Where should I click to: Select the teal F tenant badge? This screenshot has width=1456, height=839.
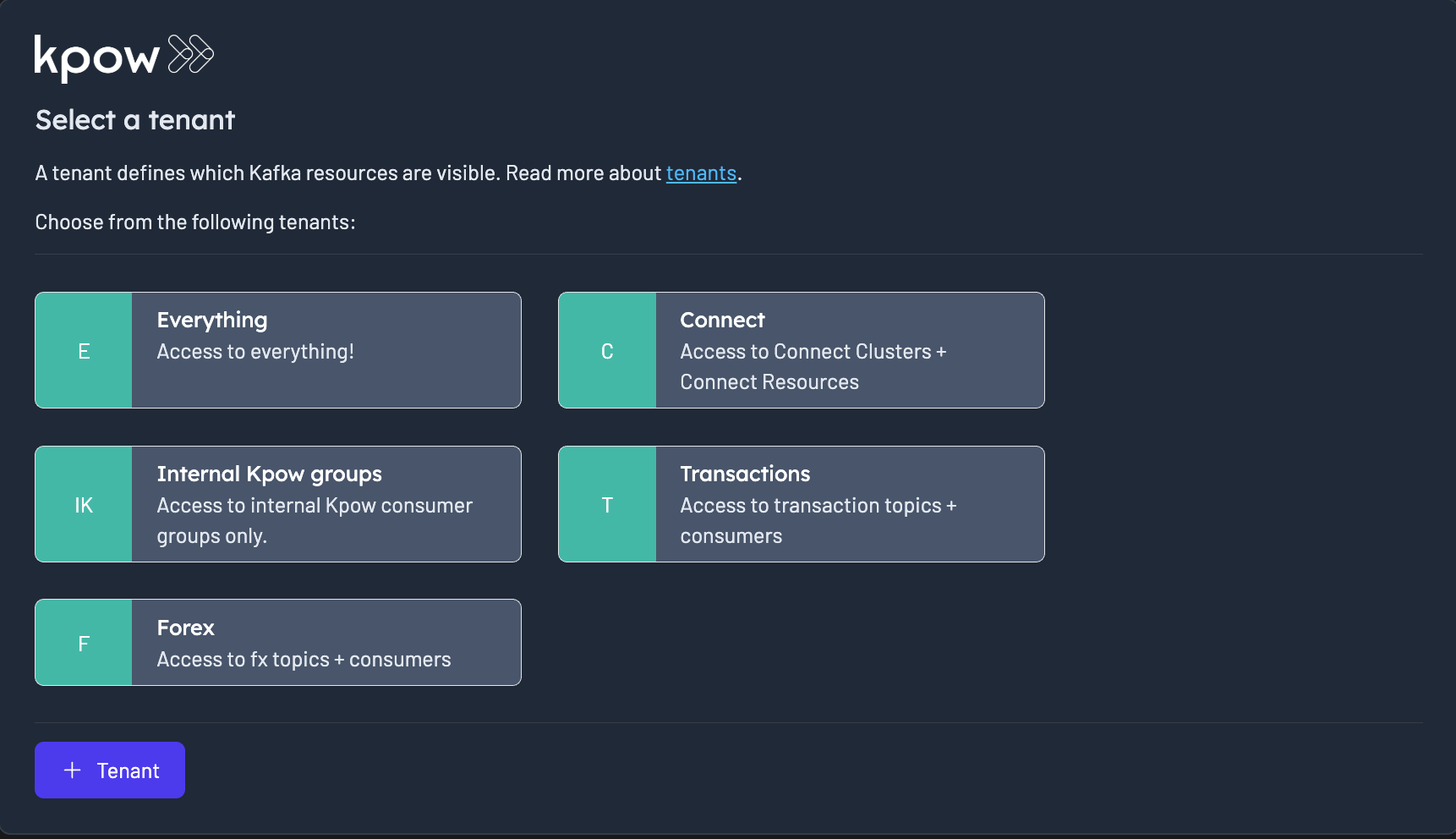click(84, 644)
